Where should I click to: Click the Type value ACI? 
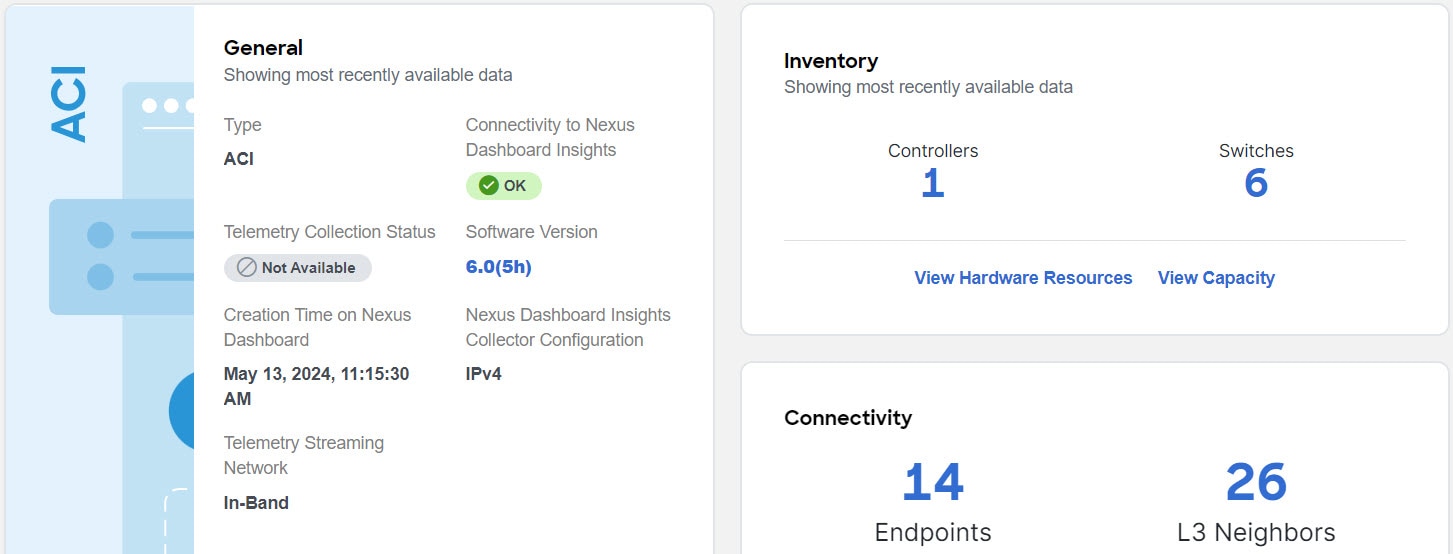click(239, 159)
